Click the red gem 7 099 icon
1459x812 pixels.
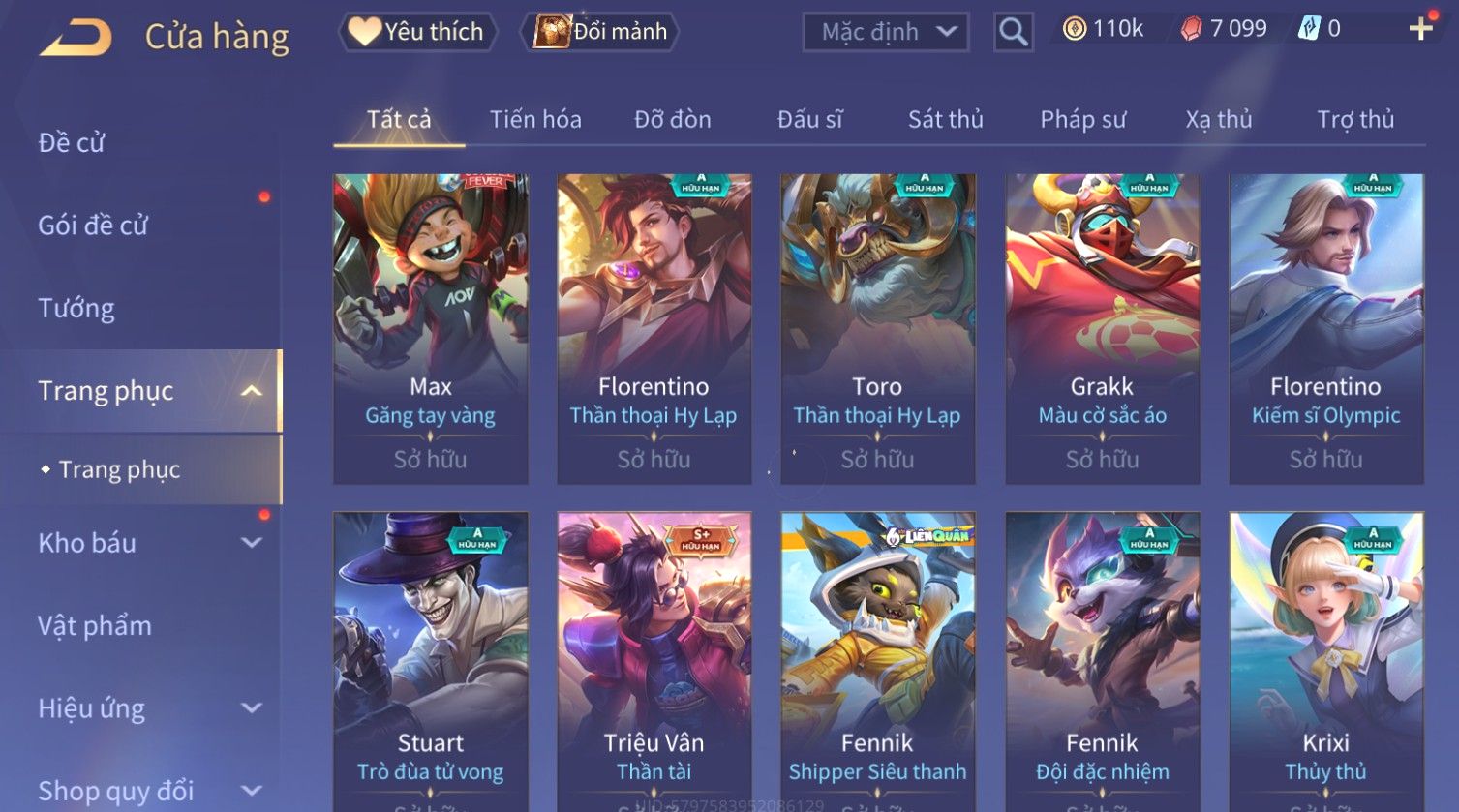coord(1191,29)
